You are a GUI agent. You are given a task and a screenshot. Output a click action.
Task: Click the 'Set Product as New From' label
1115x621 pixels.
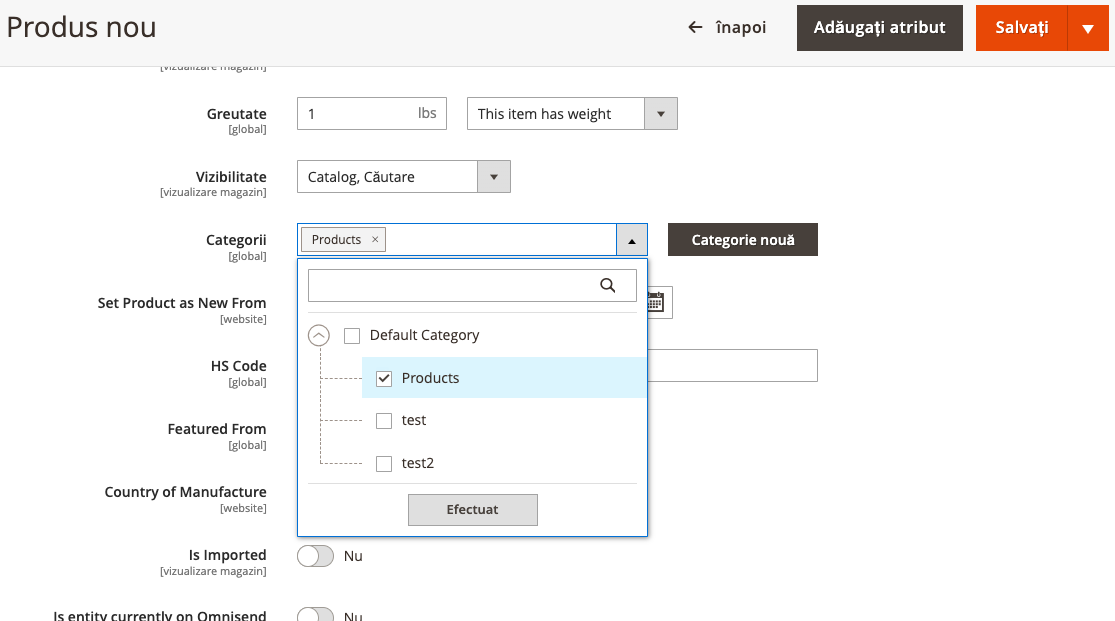[182, 303]
